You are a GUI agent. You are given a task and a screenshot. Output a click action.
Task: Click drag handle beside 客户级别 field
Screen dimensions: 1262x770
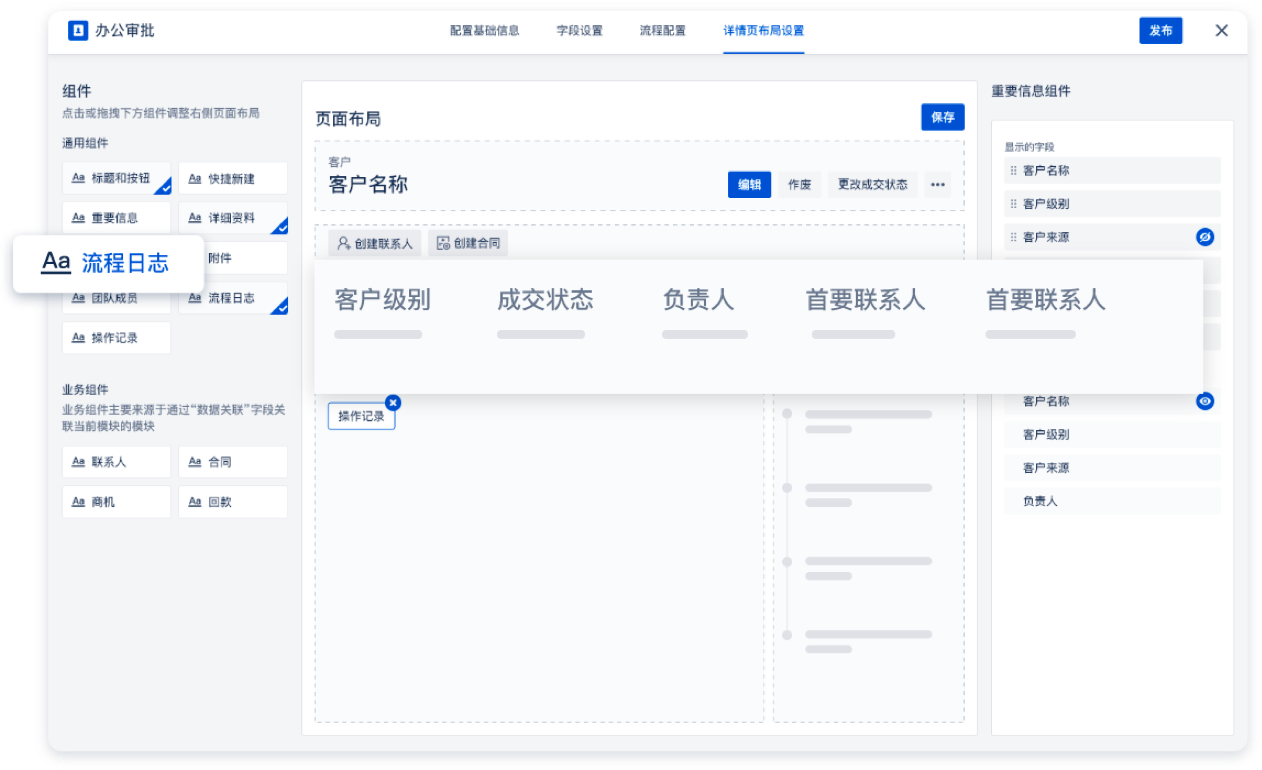pyautogui.click(x=1013, y=204)
